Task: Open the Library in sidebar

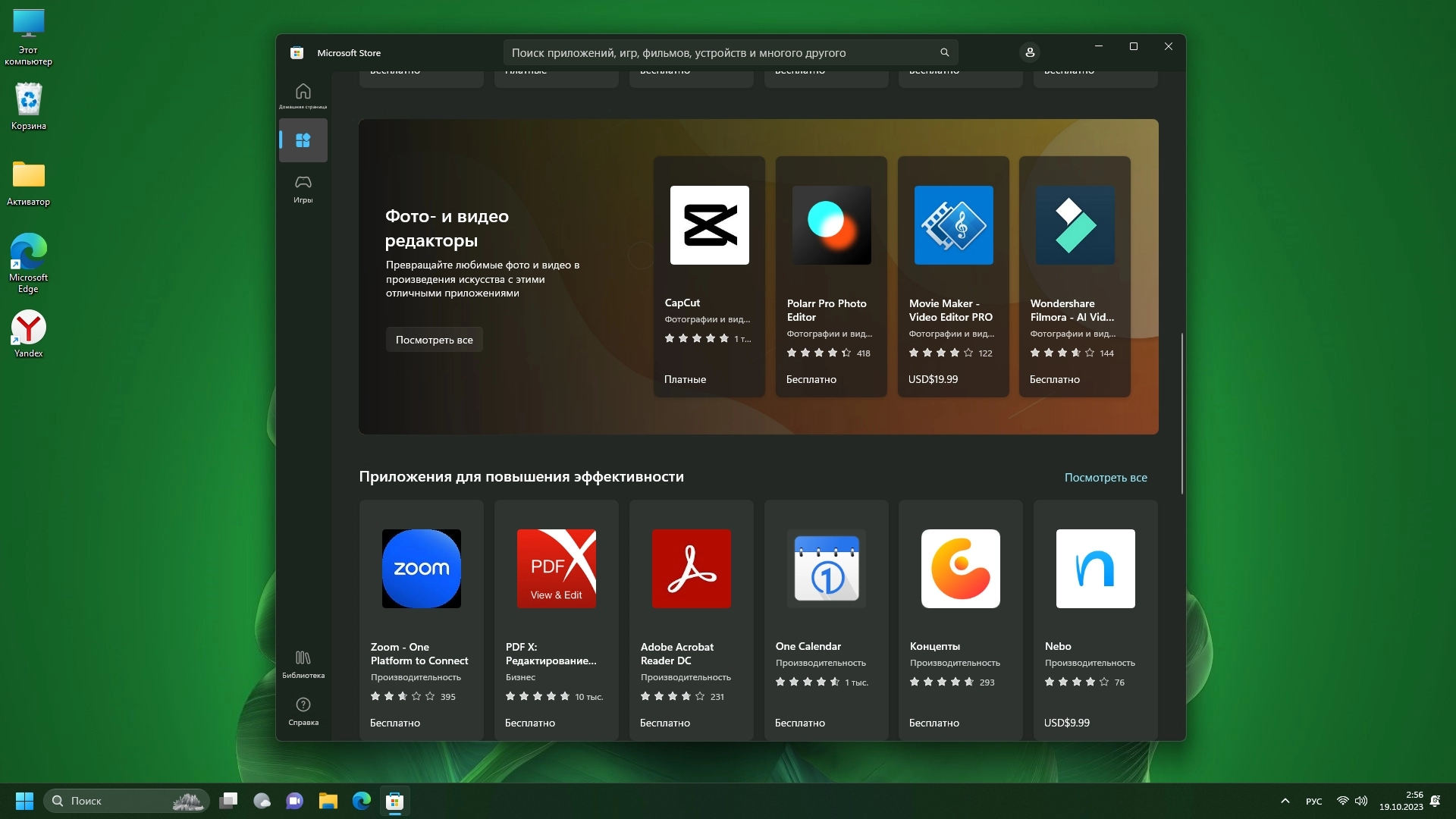Action: pos(303,663)
